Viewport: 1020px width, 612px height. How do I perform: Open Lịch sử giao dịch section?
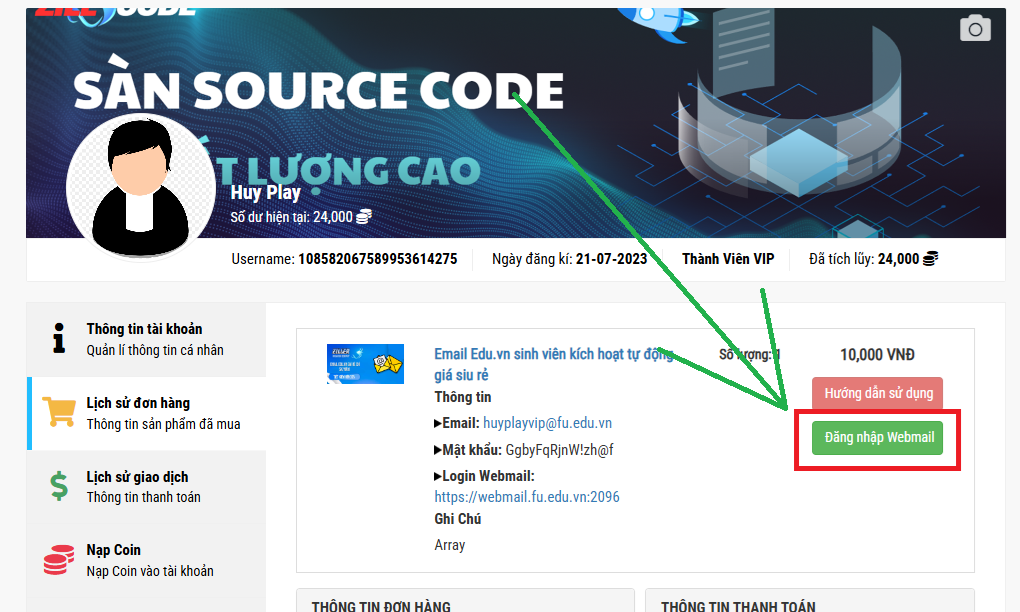coord(137,477)
